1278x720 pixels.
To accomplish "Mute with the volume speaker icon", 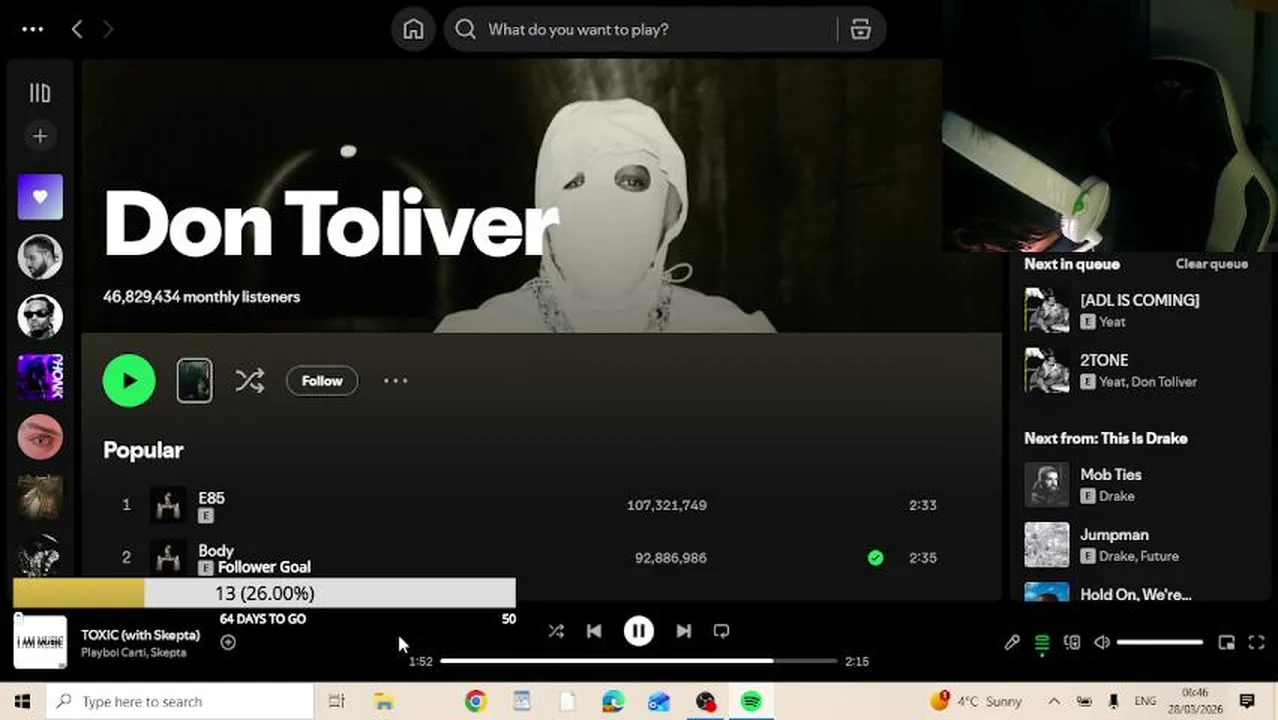I will click(1102, 643).
